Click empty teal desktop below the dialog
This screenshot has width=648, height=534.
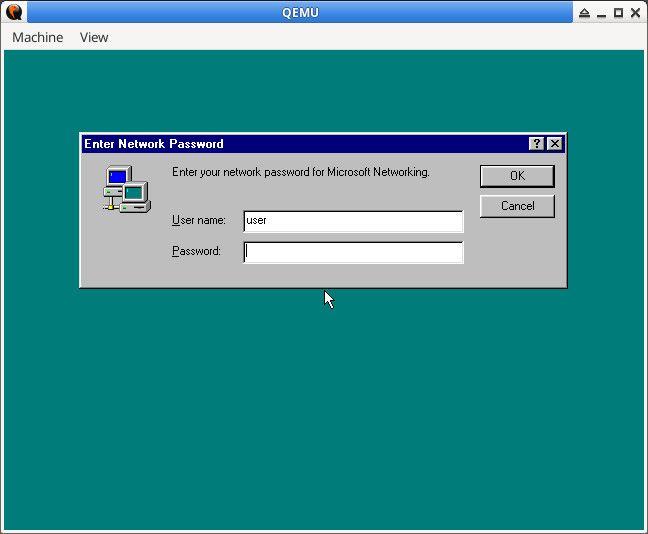(x=324, y=410)
